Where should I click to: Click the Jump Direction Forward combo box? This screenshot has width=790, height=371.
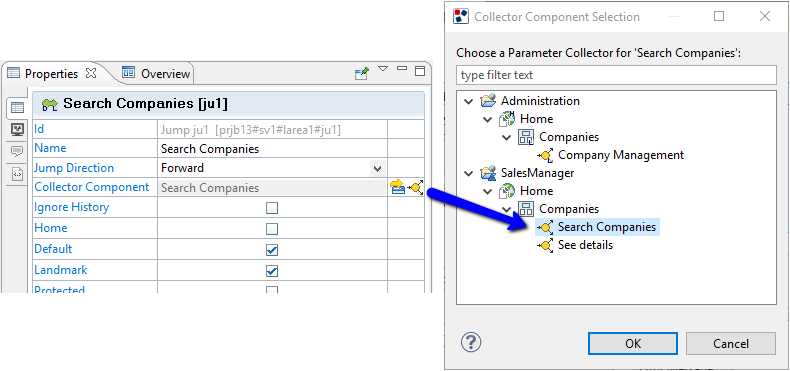click(272, 168)
